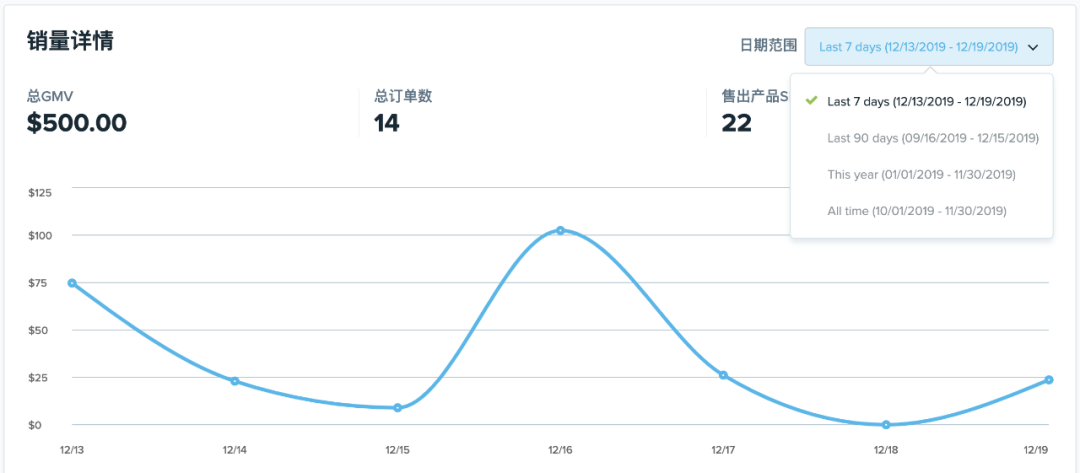Pick All time date range
Image resolution: width=1080 pixels, height=473 pixels.
916,211
